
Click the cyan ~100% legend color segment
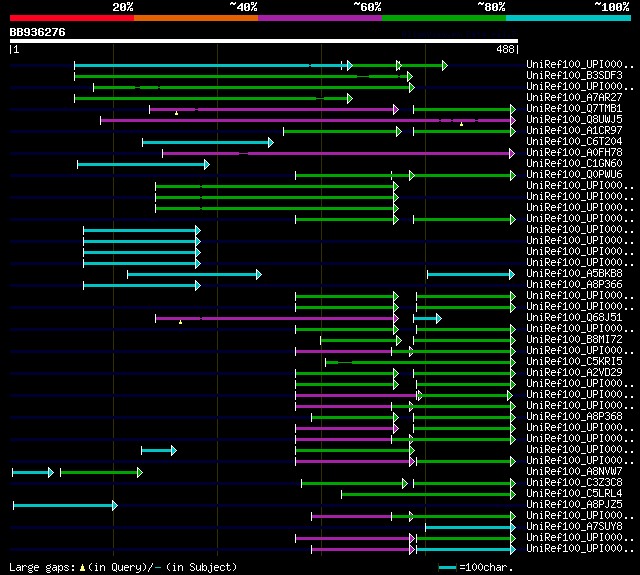pos(569,18)
